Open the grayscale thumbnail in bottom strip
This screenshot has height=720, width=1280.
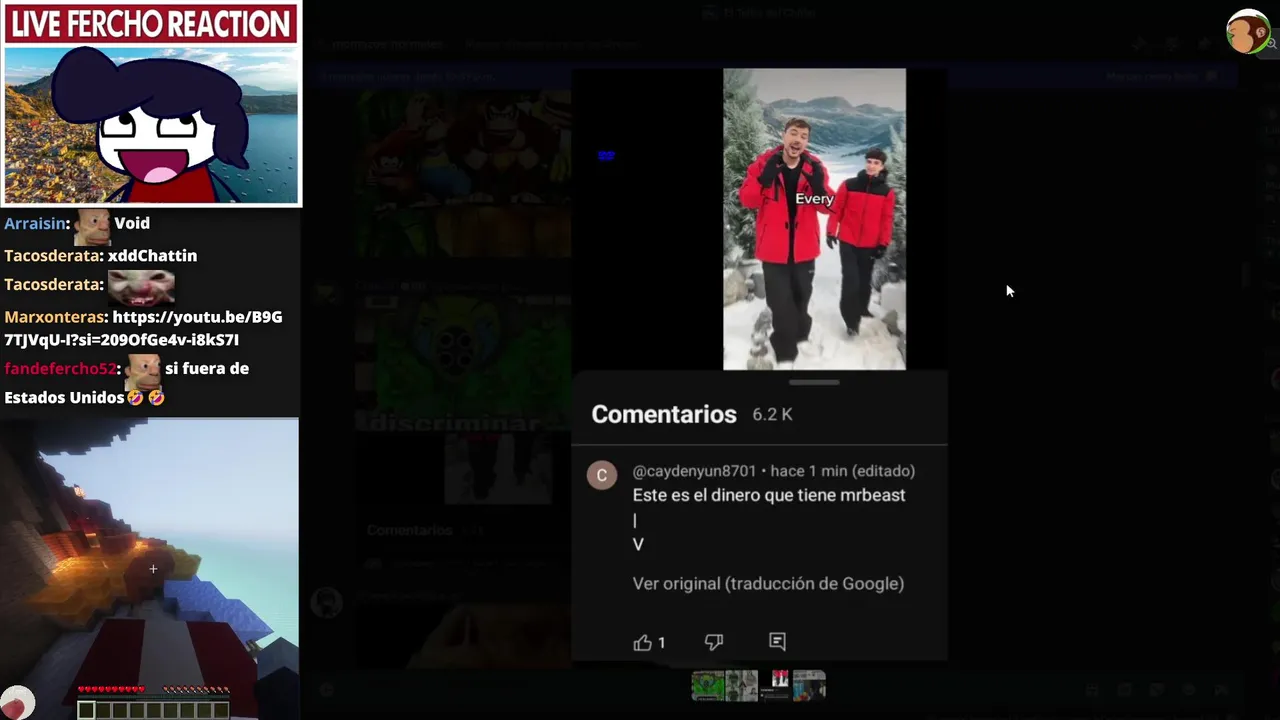pos(742,686)
